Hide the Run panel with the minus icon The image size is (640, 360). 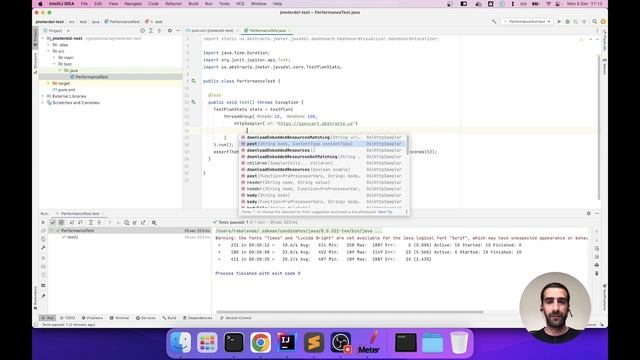click(597, 213)
